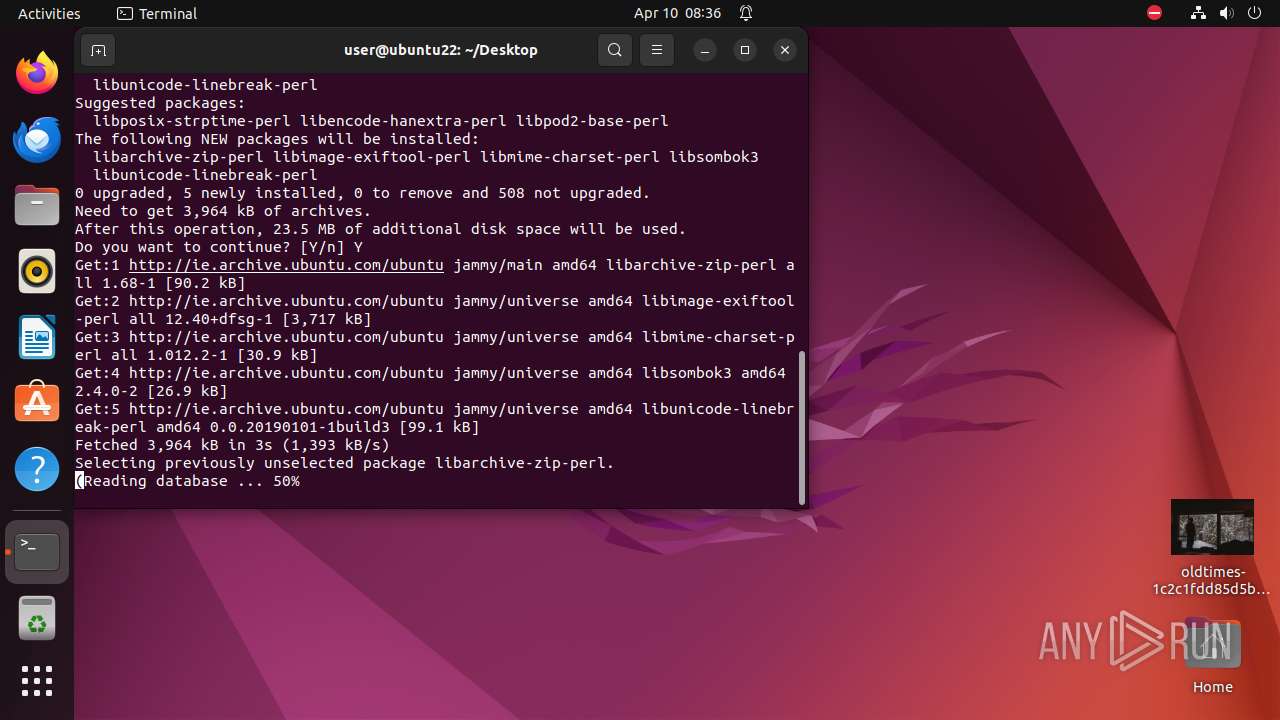Click the 'Selecting previously unselected package' line

pyautogui.click(x=345, y=463)
